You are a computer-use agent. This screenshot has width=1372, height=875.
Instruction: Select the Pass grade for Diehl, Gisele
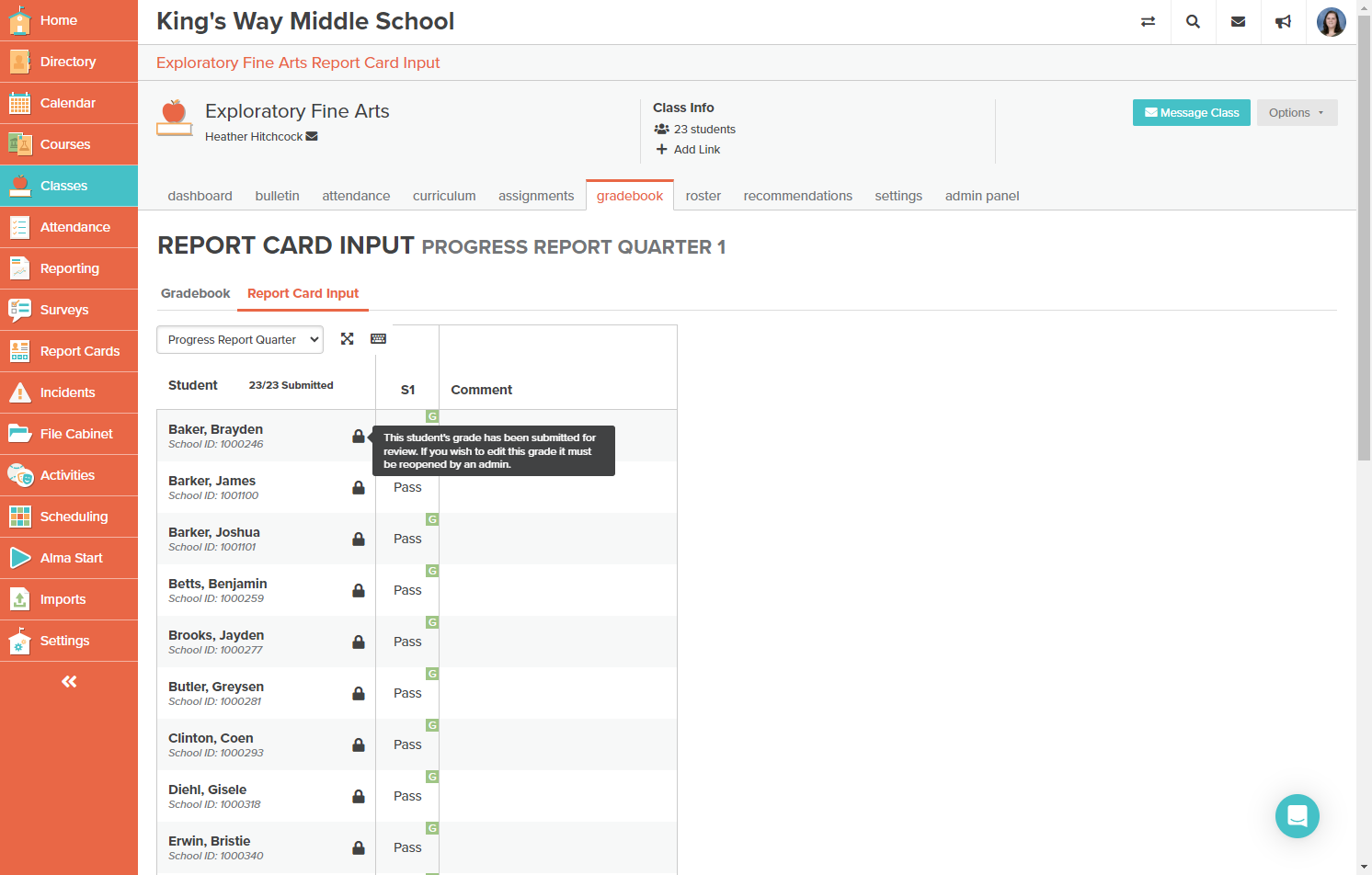tap(407, 796)
